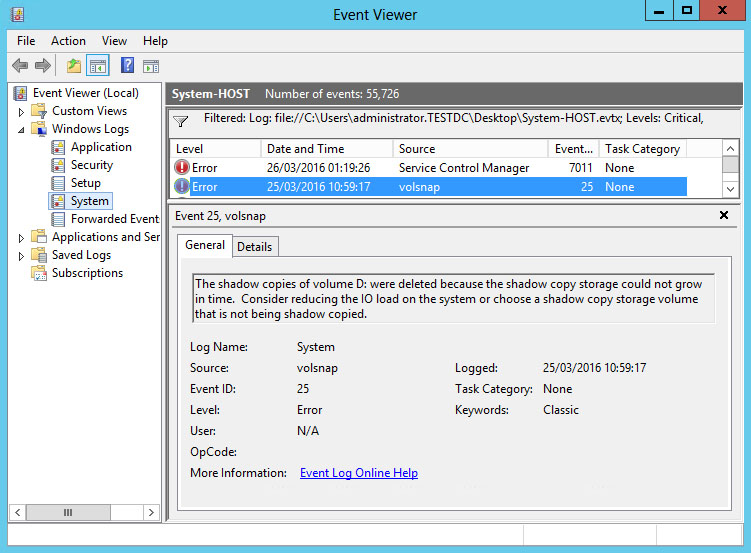Open the View menu
This screenshot has height=553, width=751.
coord(114,41)
